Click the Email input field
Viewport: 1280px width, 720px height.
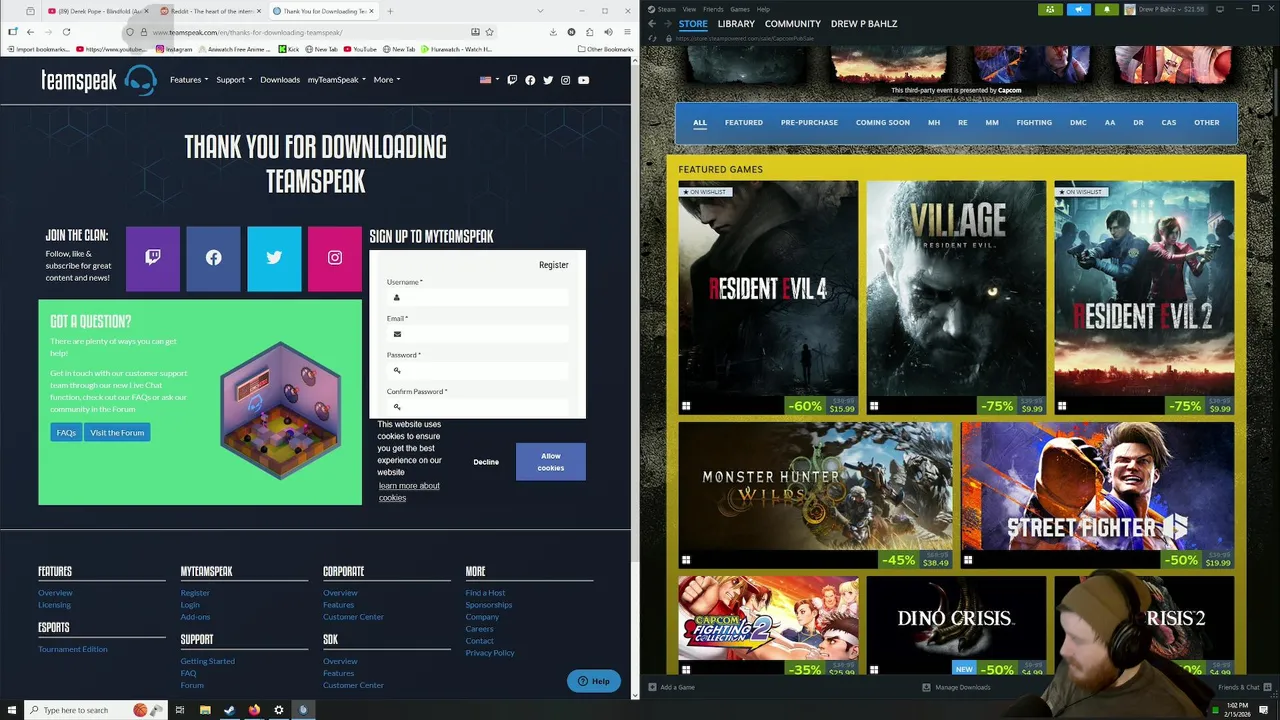(x=478, y=334)
